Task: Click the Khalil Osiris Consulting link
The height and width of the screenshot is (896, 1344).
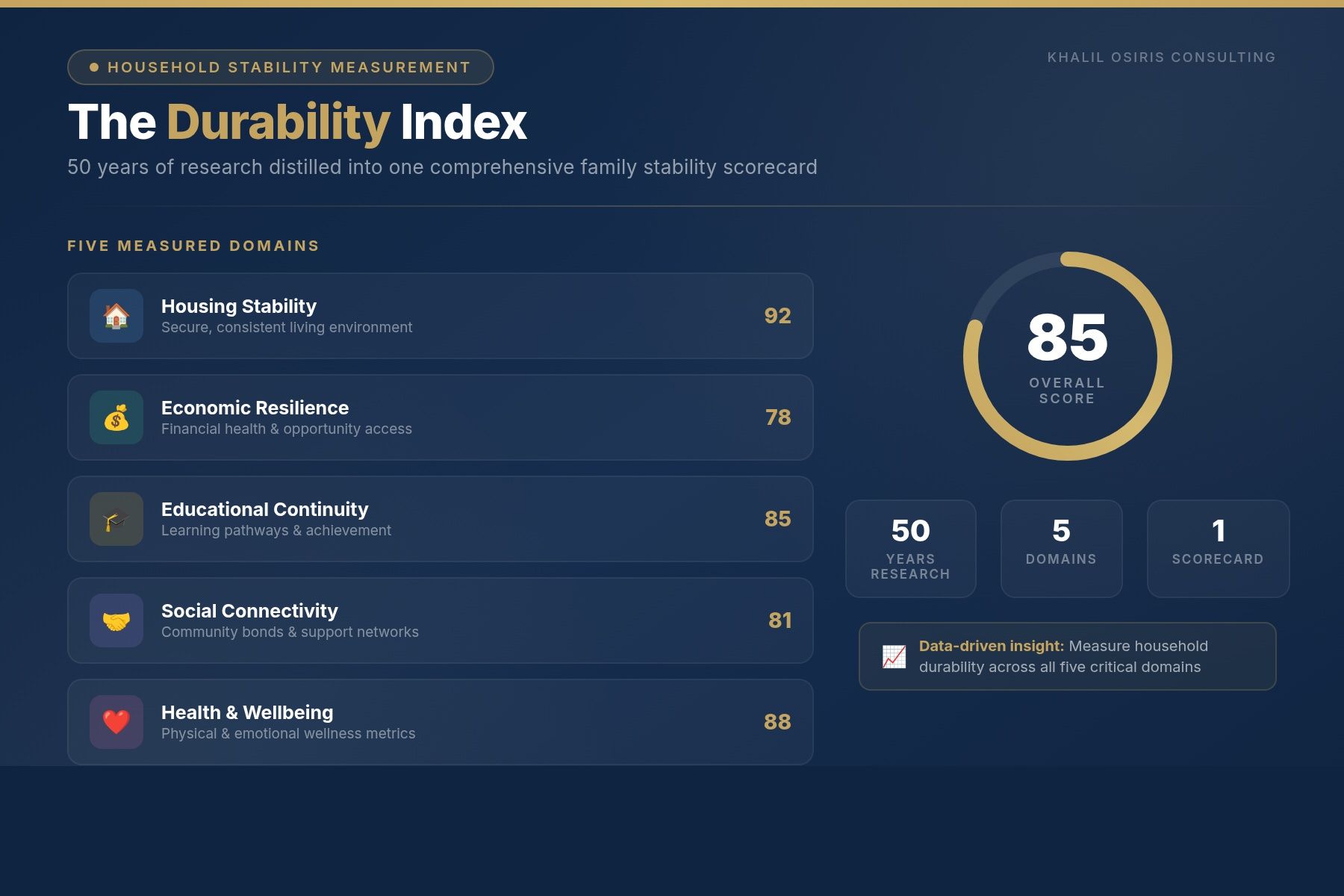Action: coord(1160,57)
